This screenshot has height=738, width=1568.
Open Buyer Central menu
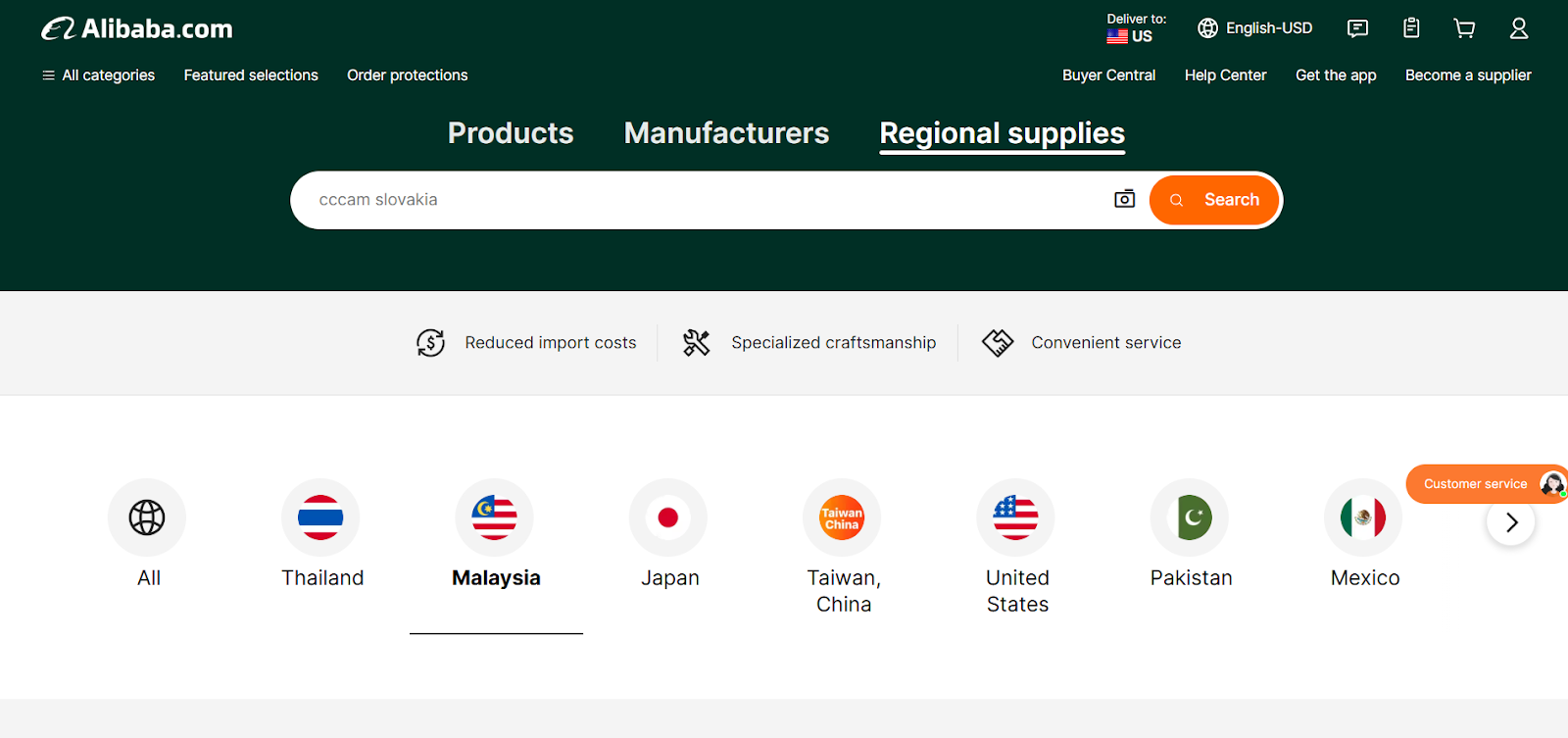click(1108, 75)
